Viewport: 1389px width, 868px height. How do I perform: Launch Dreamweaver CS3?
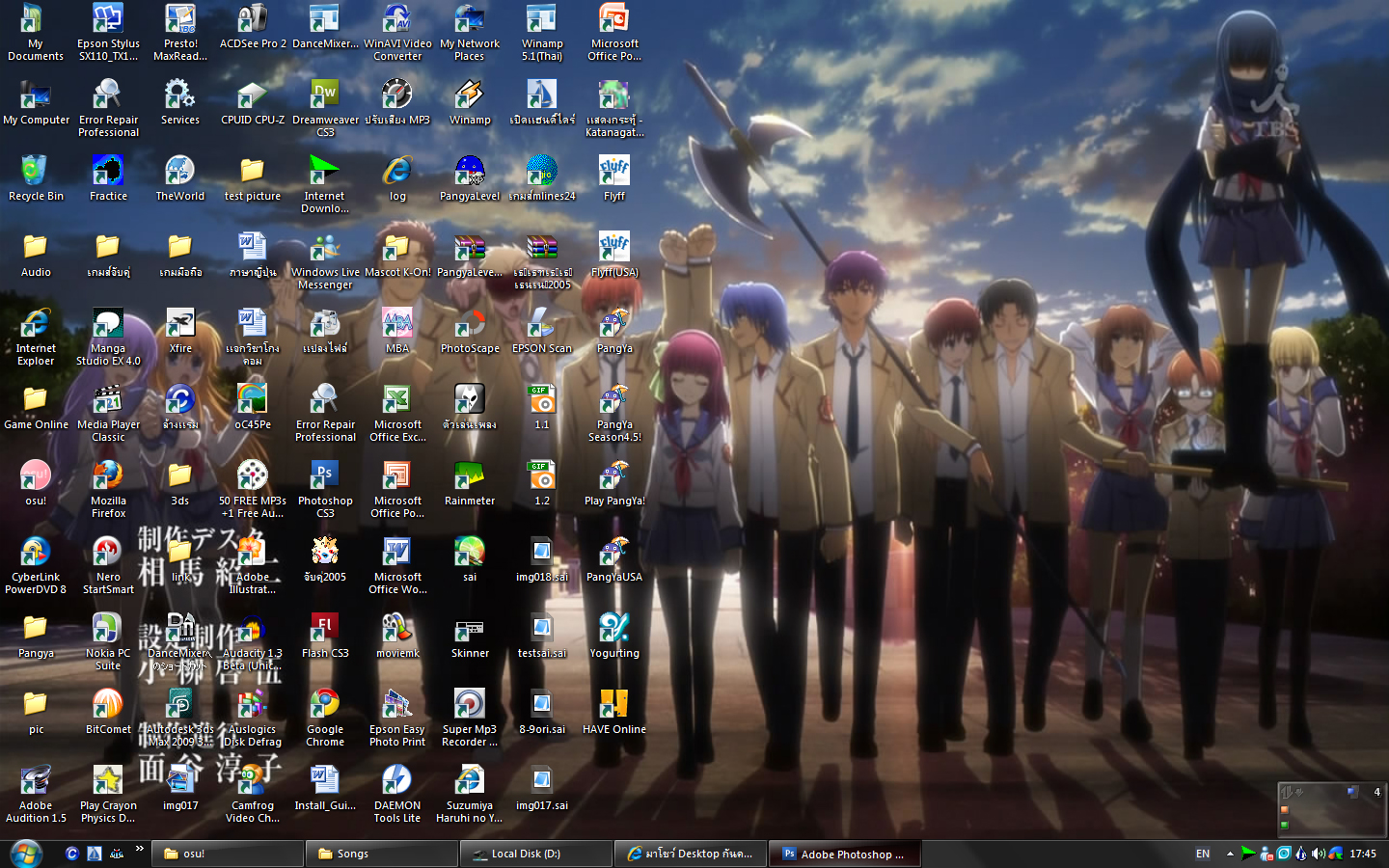[x=325, y=108]
